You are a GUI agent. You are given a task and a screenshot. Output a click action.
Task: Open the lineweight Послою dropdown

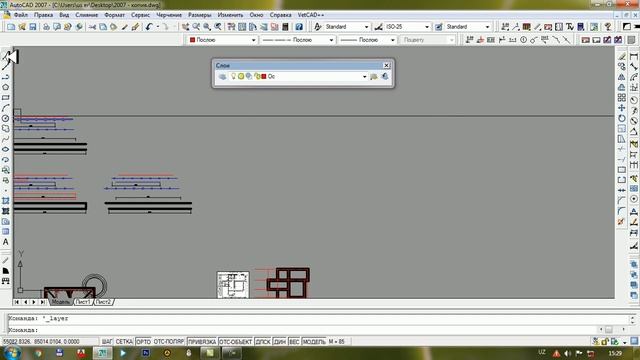tap(392, 40)
